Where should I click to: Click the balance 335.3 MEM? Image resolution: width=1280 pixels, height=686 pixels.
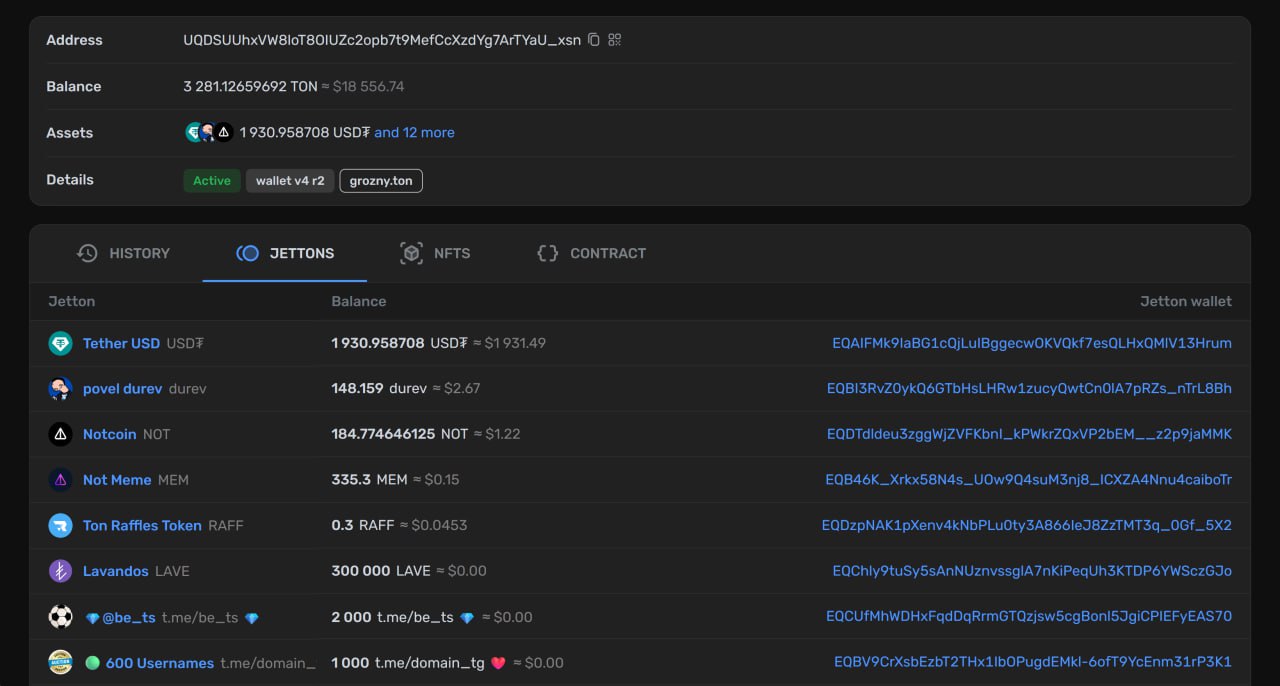coord(370,480)
